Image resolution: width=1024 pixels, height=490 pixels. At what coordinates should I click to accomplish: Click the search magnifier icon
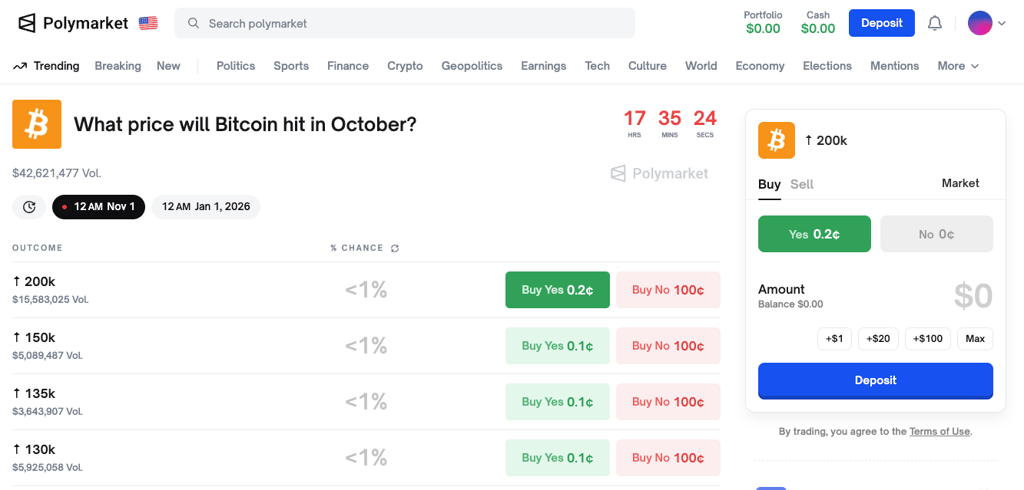coord(193,24)
